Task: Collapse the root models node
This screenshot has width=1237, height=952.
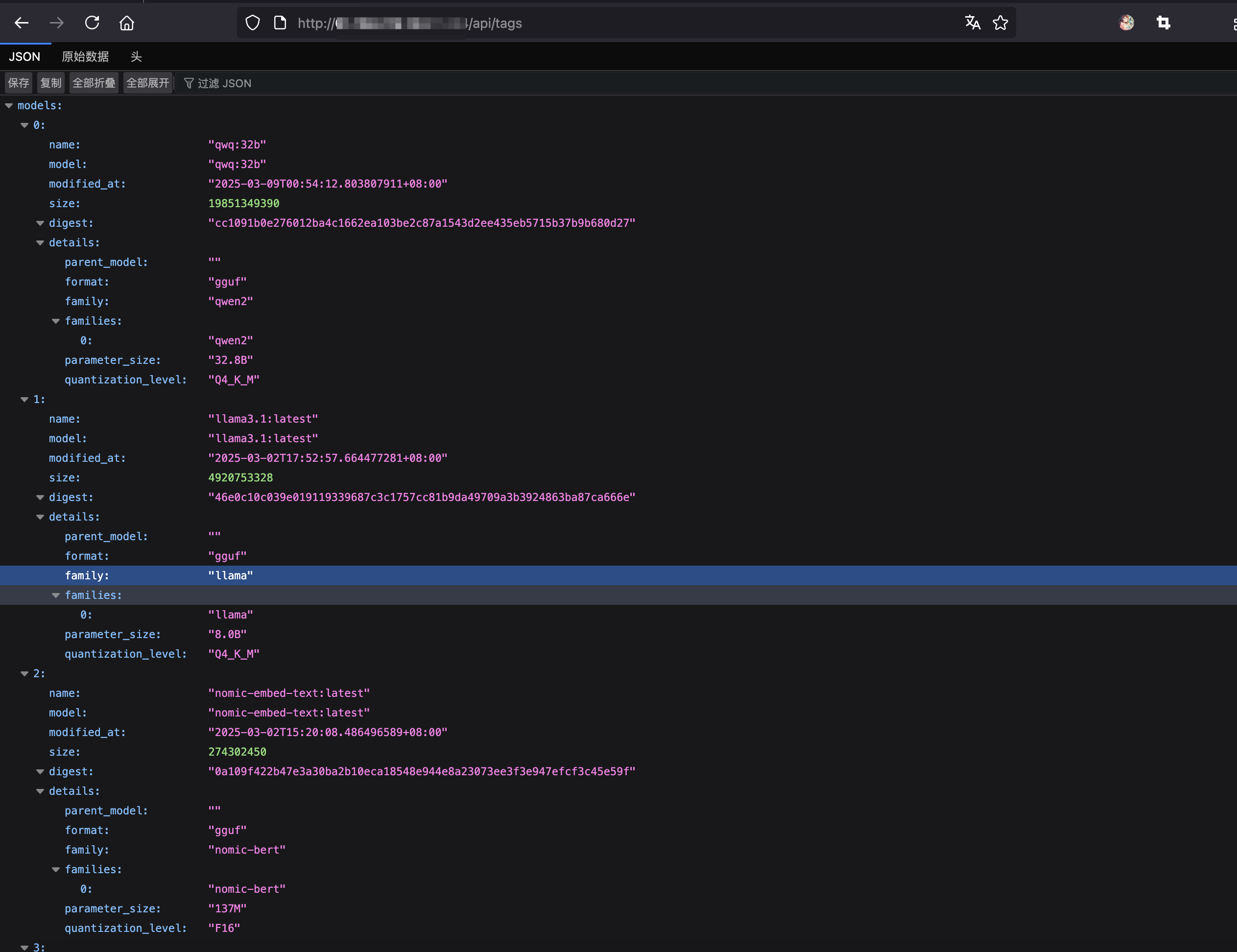Action: point(9,105)
